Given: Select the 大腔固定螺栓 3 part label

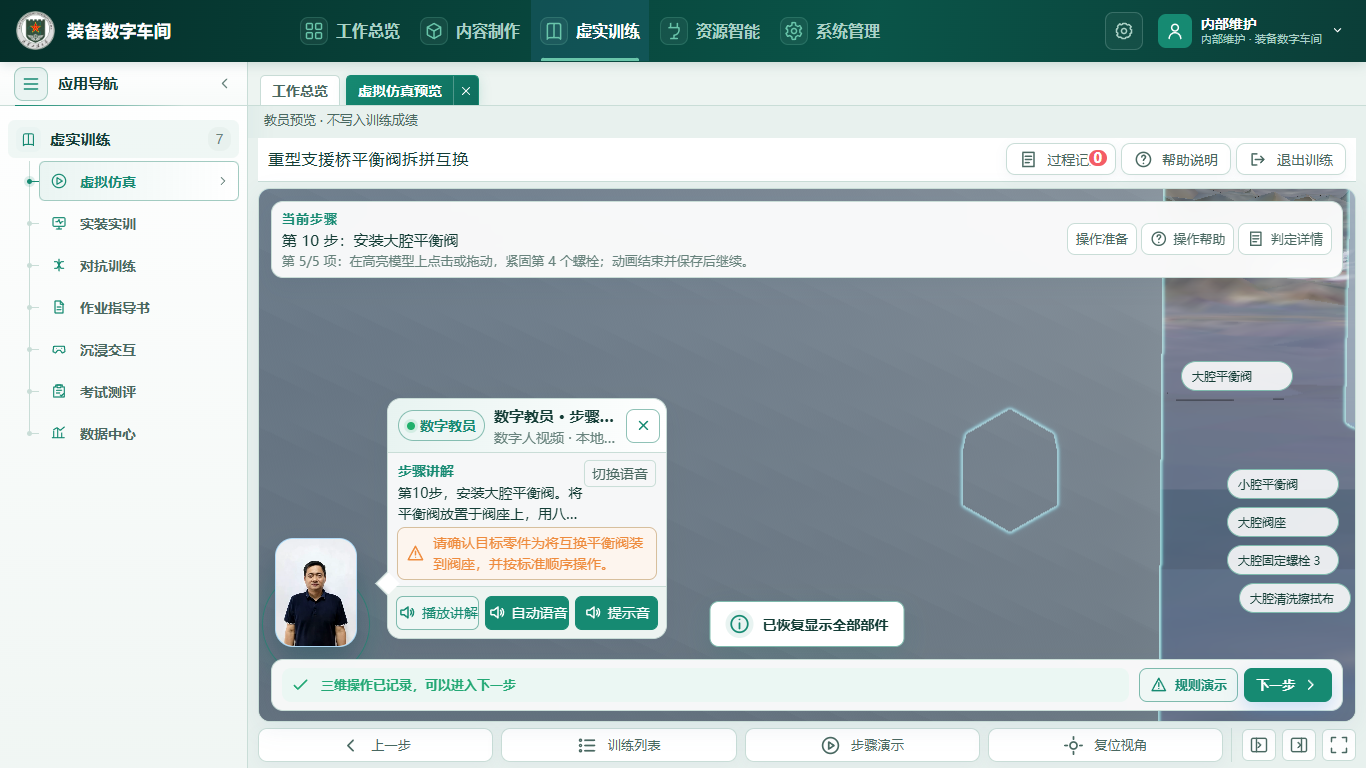Looking at the screenshot, I should (x=1283, y=560).
